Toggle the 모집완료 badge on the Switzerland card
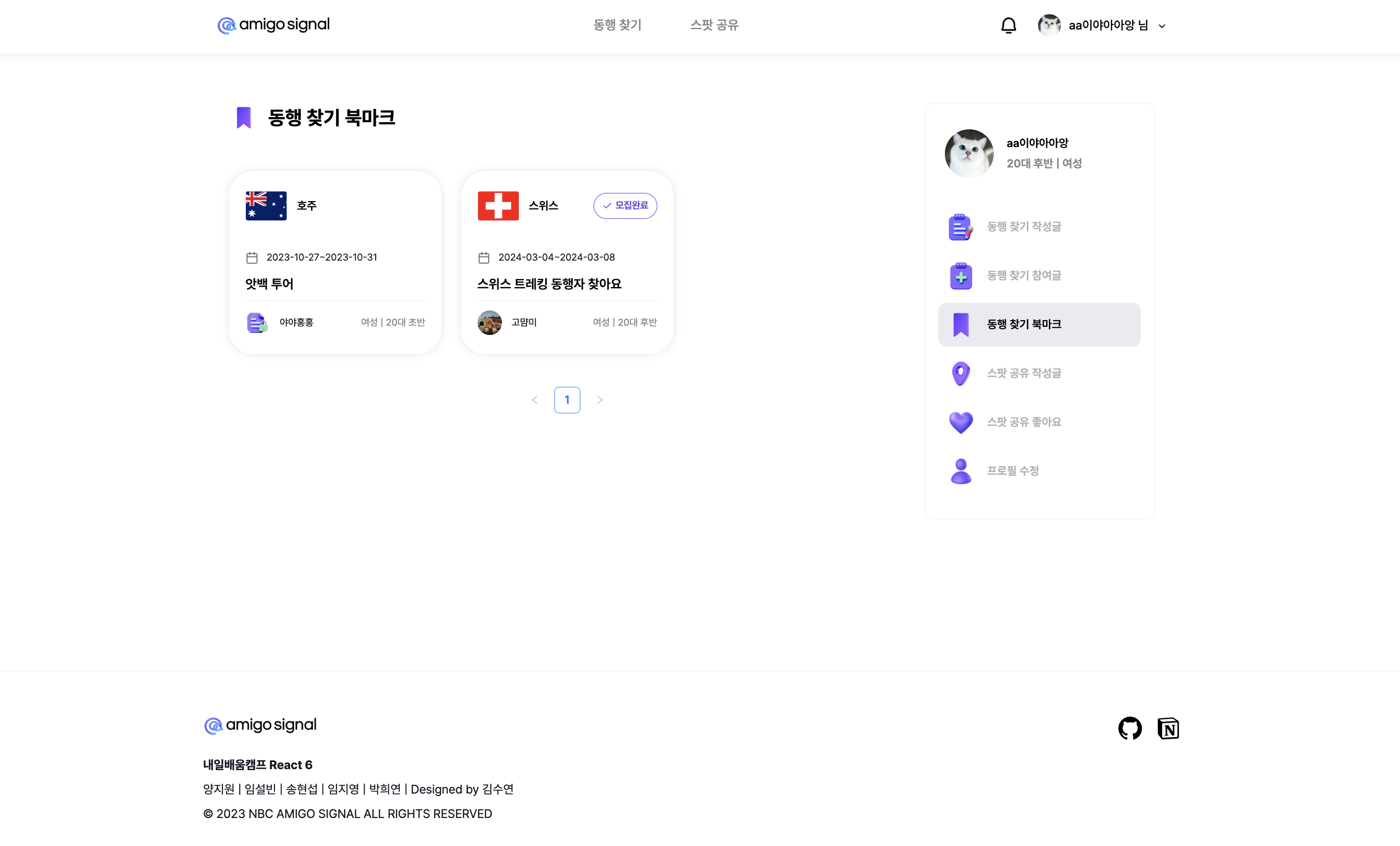 pyautogui.click(x=625, y=206)
